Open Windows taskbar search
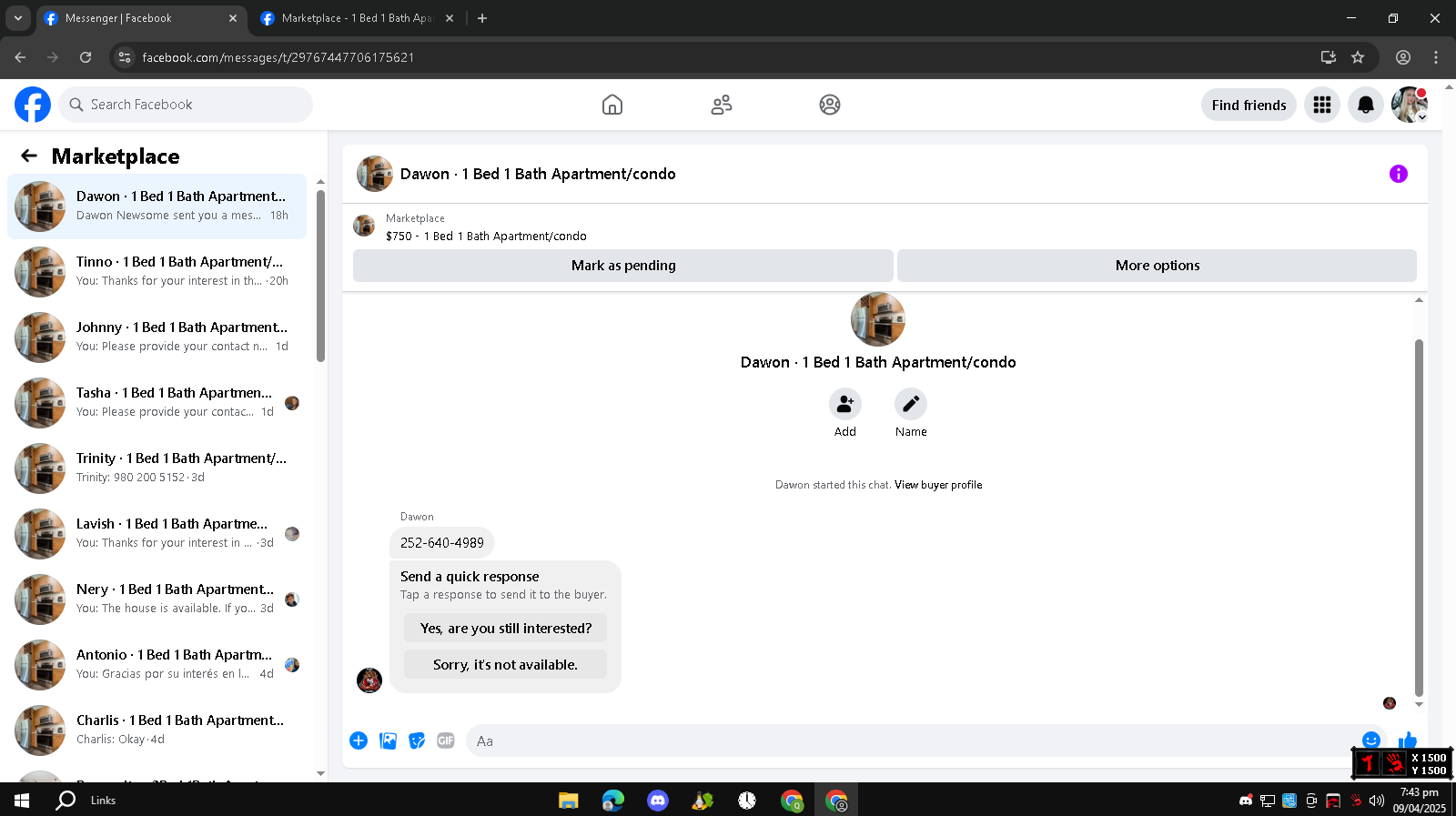 pos(66,801)
